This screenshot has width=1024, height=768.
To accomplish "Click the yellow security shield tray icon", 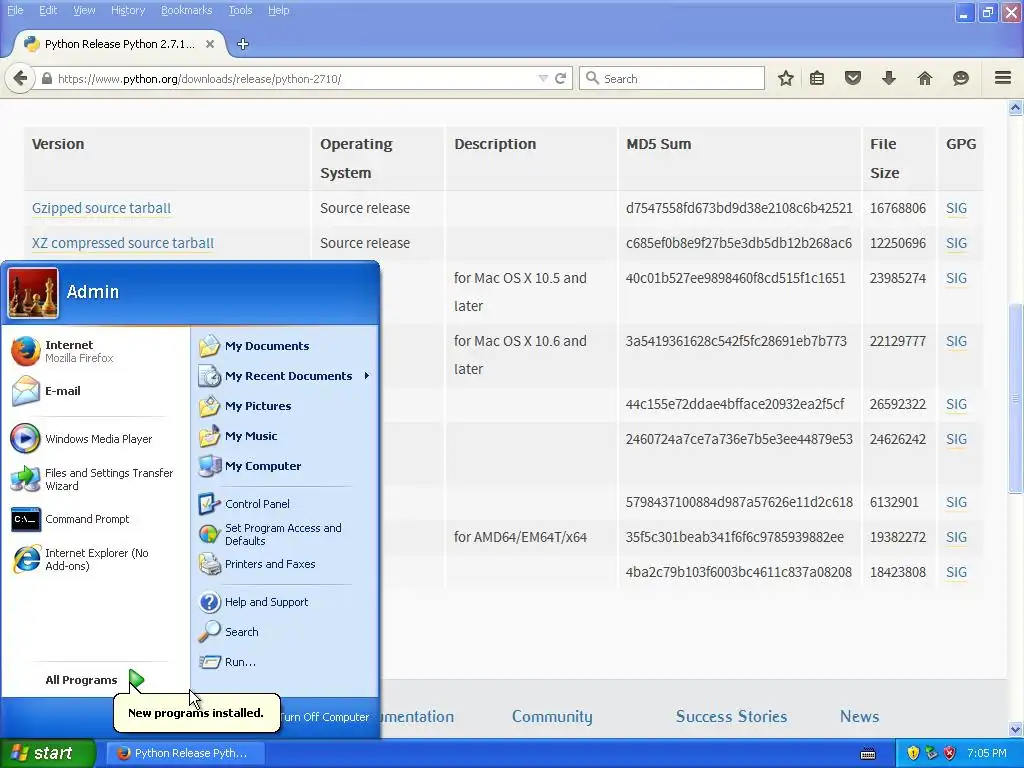I will tap(913, 753).
